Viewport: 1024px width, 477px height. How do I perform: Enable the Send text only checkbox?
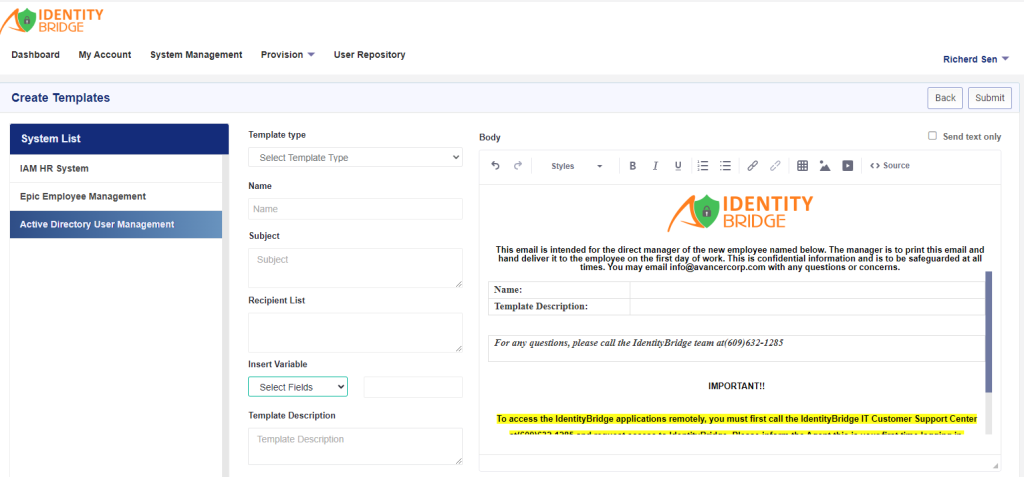point(933,136)
